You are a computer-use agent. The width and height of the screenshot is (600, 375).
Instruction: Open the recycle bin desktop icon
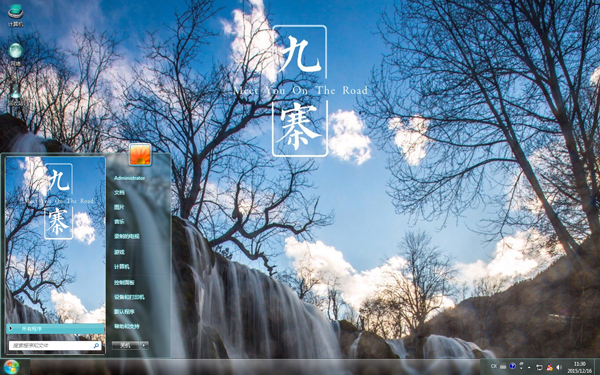tap(15, 95)
